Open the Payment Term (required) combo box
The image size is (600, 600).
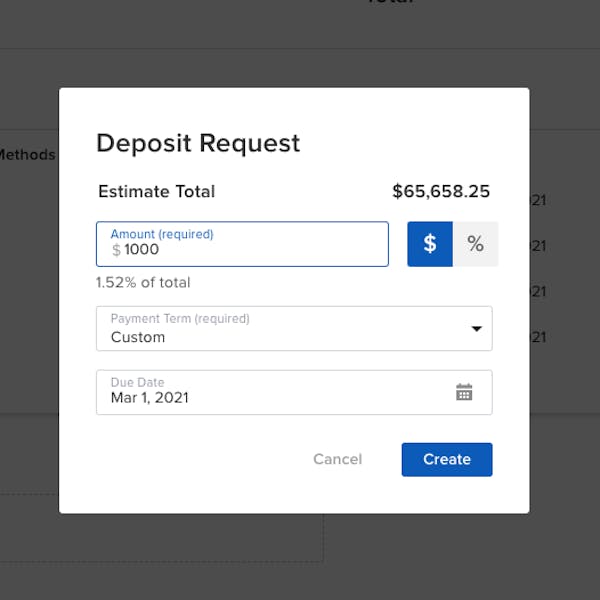(294, 329)
